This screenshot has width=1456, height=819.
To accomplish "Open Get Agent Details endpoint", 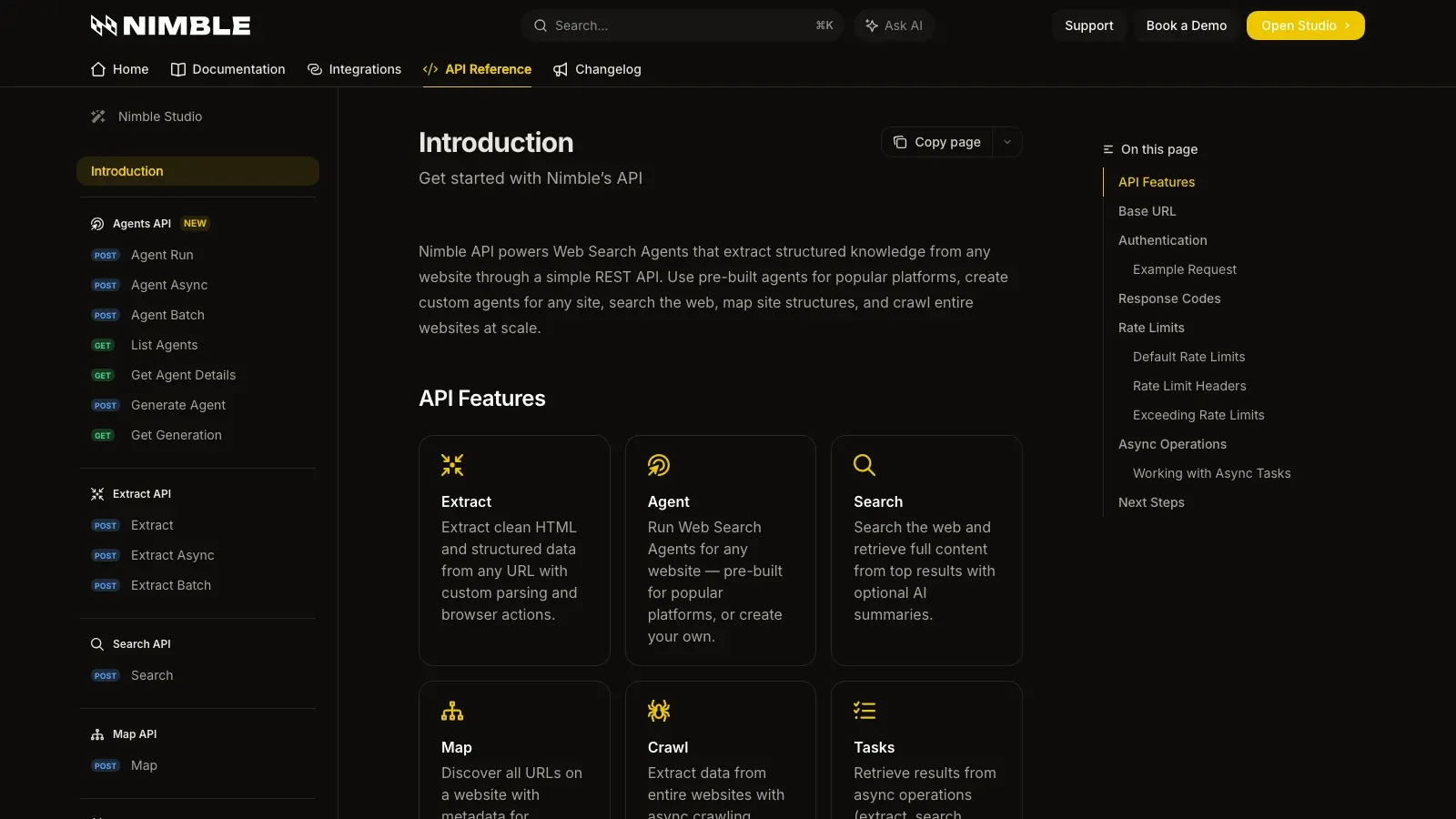I will (x=197, y=375).
